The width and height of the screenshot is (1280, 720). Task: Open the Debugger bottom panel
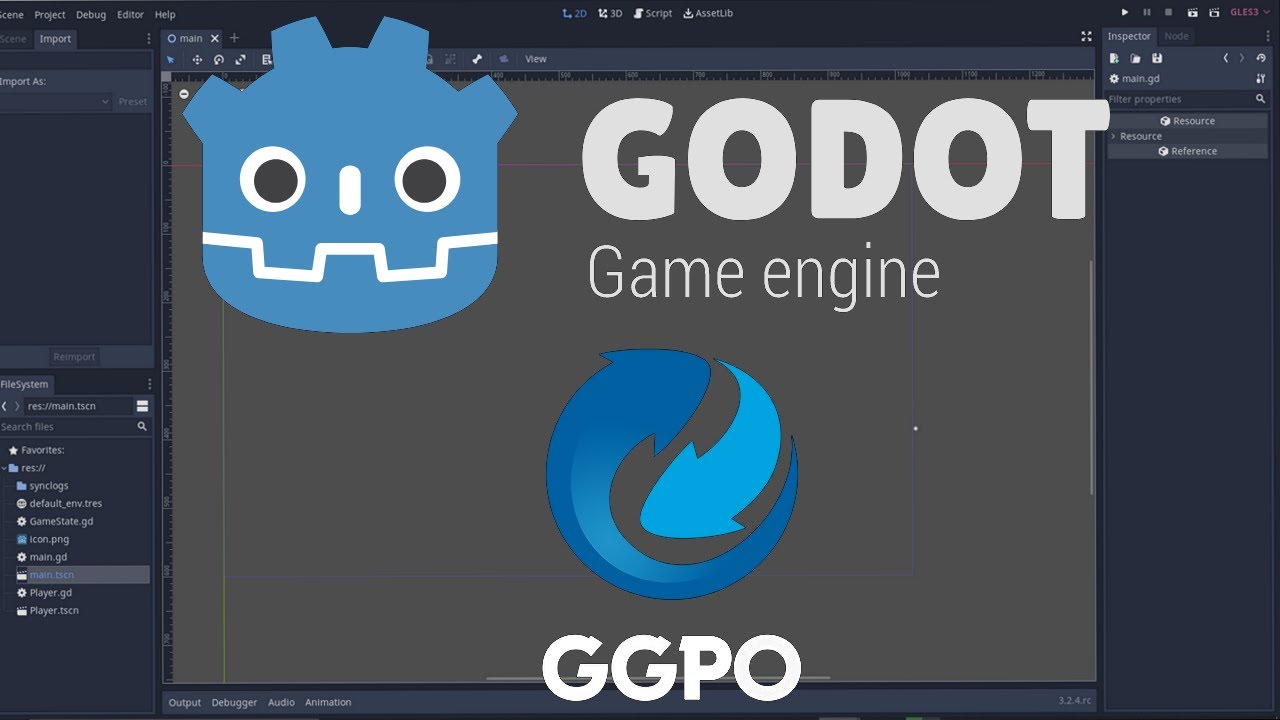point(234,703)
